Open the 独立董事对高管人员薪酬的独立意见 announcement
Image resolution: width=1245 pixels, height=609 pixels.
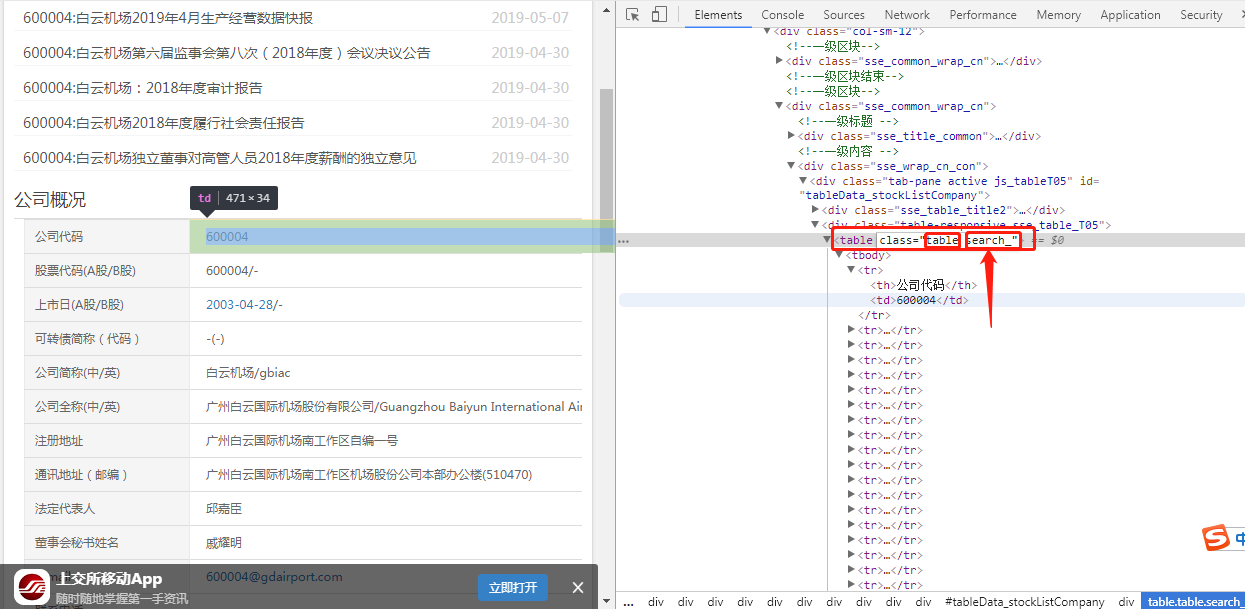(220, 158)
